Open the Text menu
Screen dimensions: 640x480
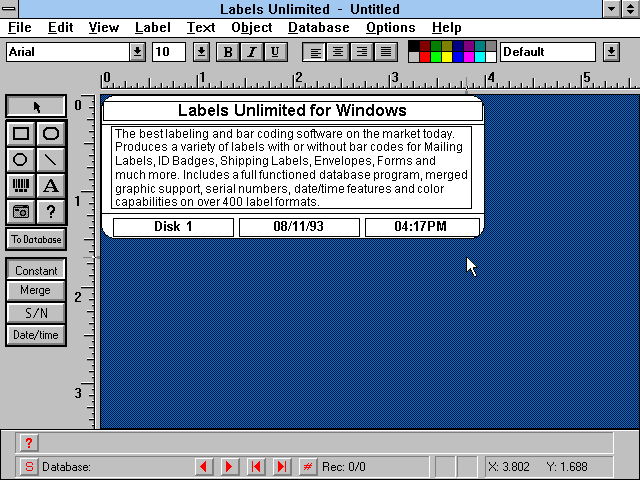pos(201,27)
